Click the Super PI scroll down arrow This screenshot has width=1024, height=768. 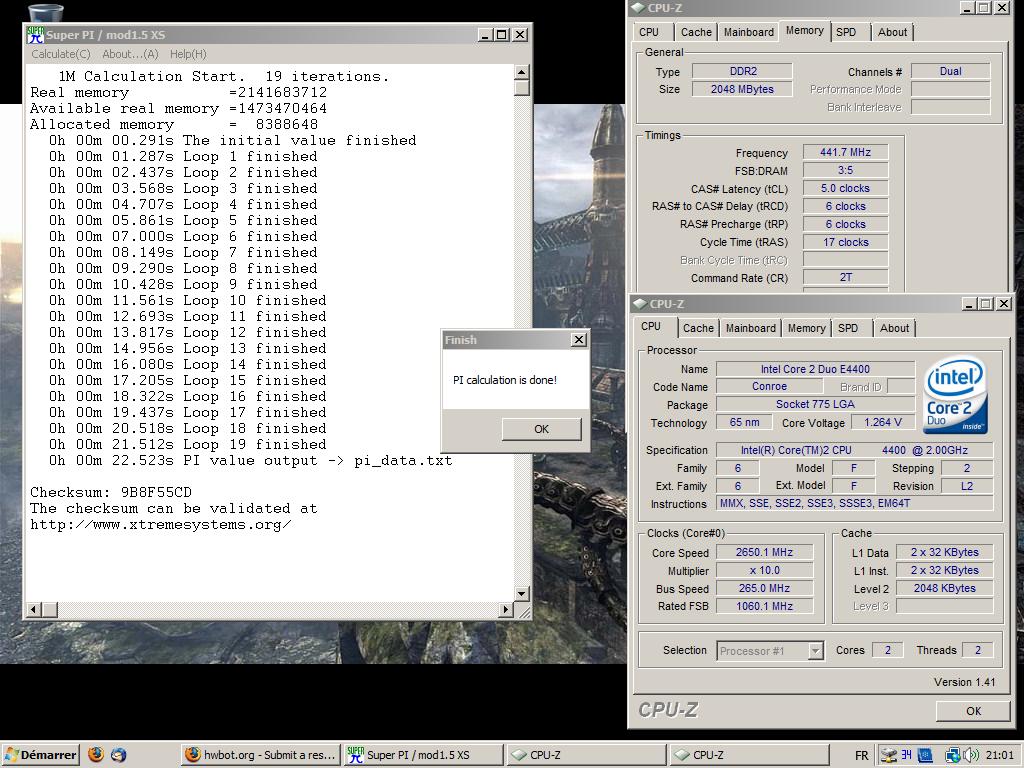(x=521, y=593)
